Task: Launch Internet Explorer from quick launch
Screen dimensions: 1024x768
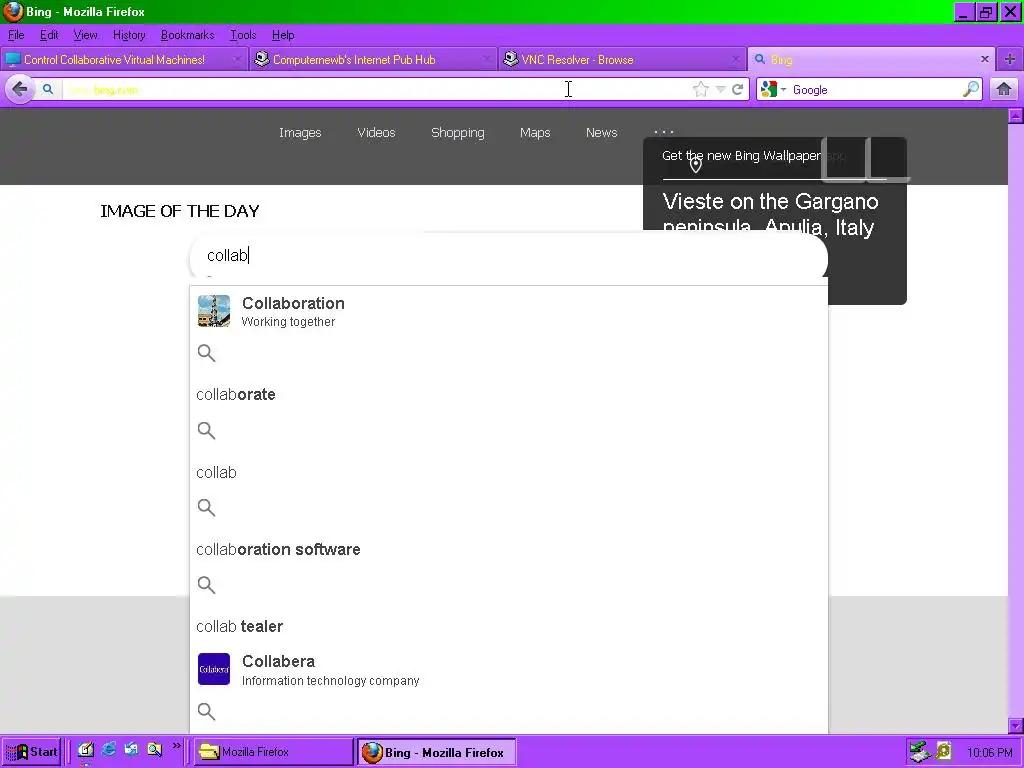Action: click(108, 749)
